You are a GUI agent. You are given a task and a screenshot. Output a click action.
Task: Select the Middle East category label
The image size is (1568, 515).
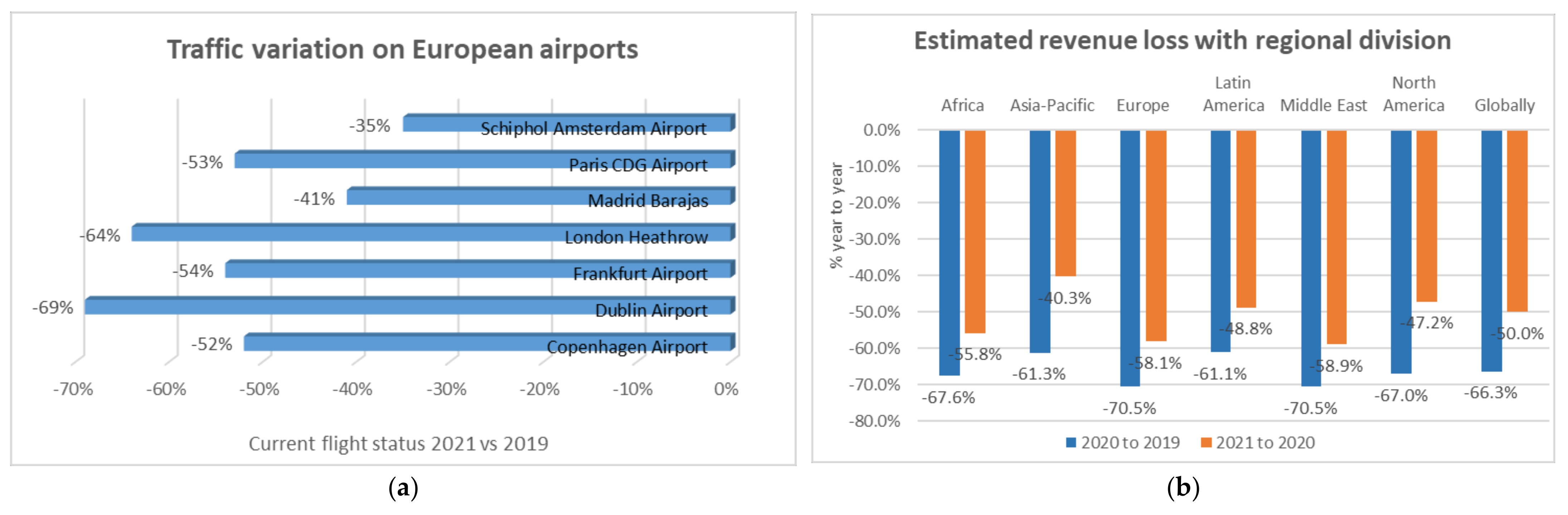pos(1323,106)
